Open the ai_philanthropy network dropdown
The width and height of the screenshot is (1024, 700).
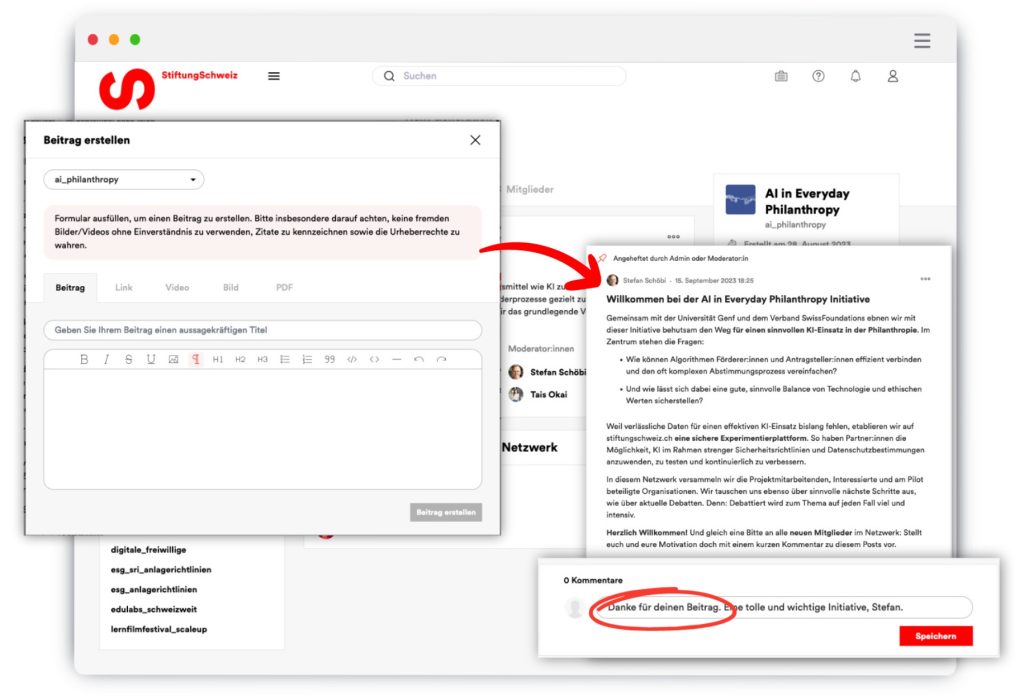pos(124,180)
